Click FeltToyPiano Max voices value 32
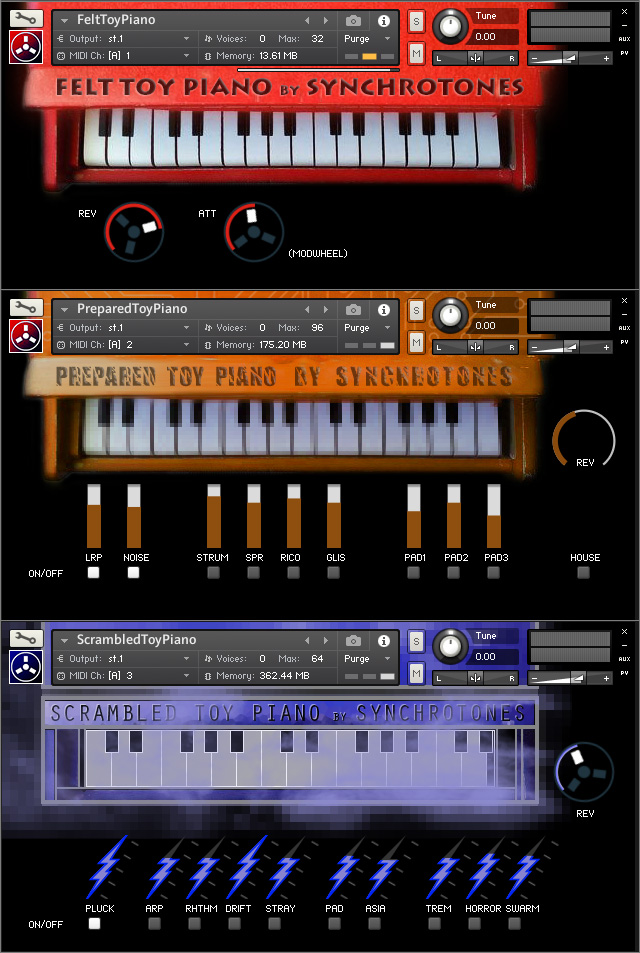Screen dimensions: 640x953 317,38
